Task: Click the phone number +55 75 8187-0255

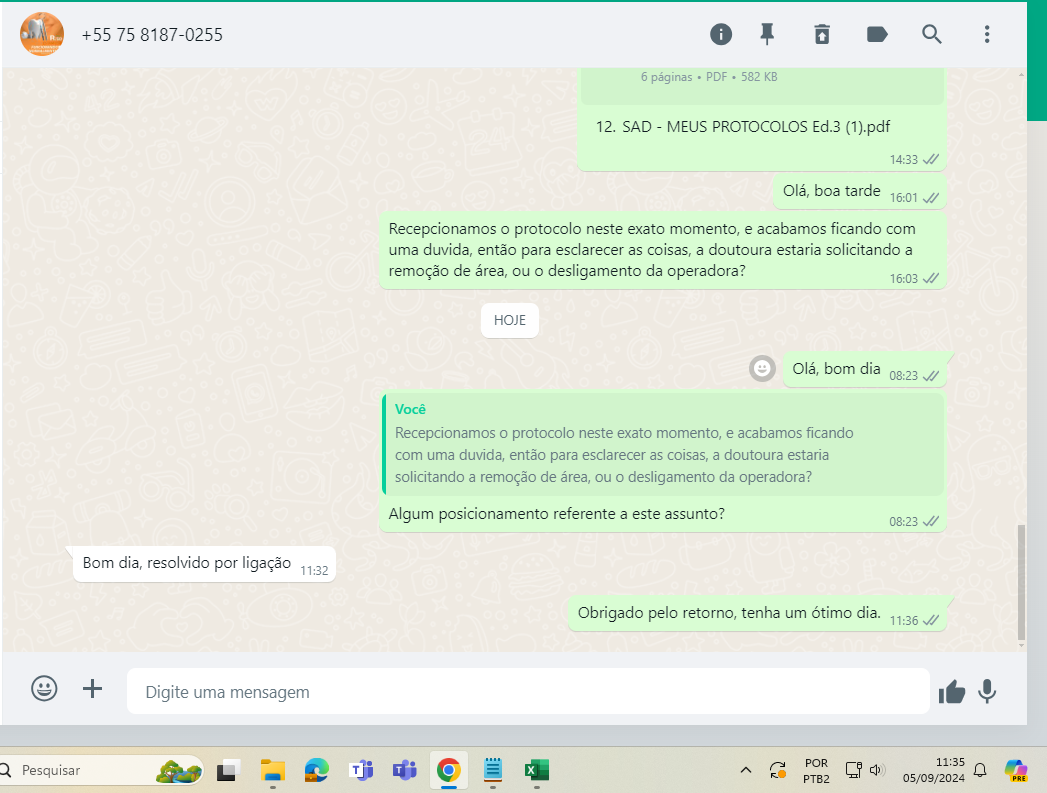Action: point(152,35)
